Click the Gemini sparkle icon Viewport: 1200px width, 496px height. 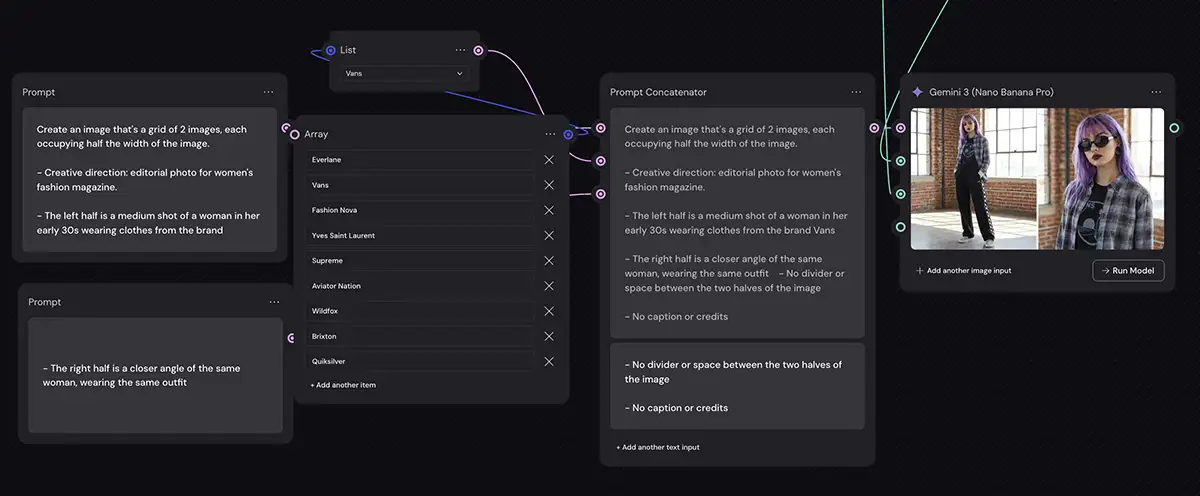917,92
